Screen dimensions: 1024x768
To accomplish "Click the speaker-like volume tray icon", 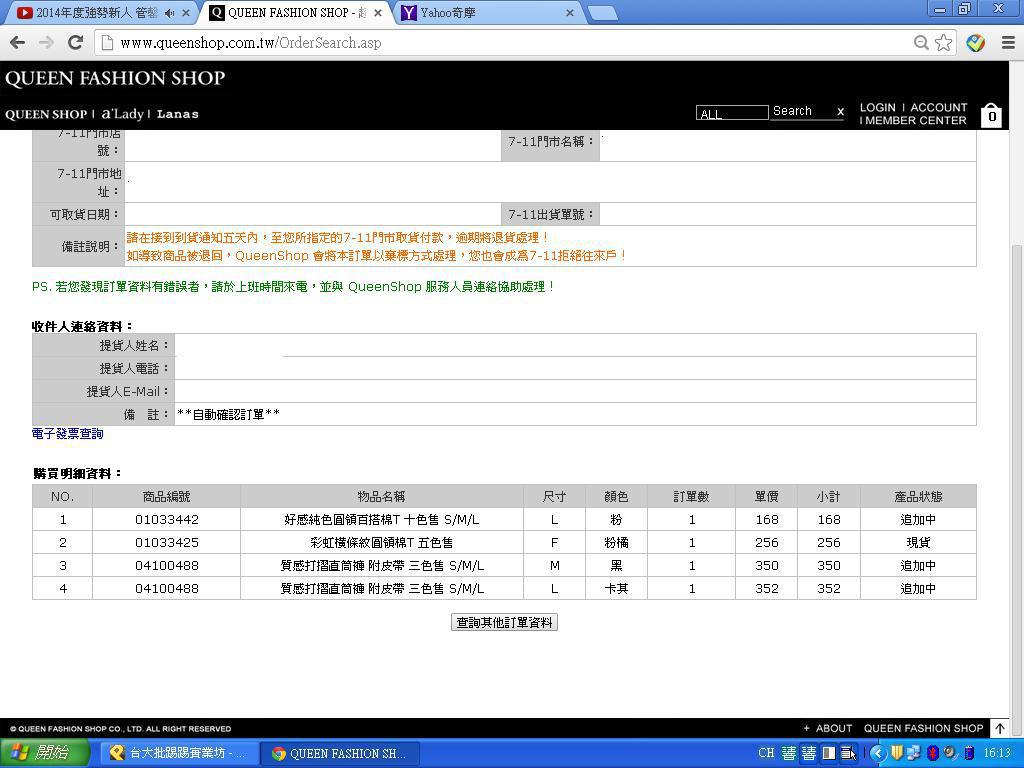I will click(950, 753).
